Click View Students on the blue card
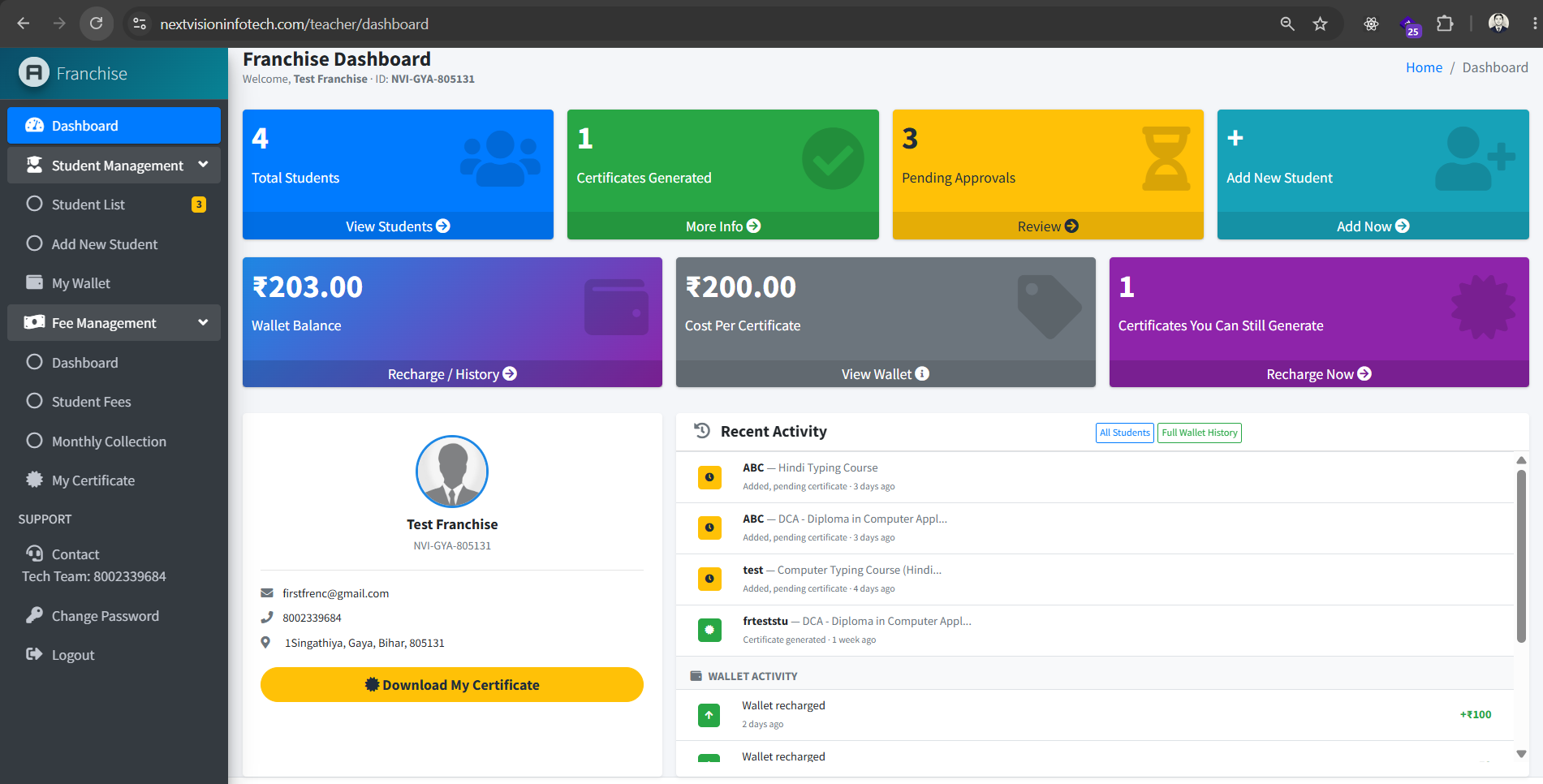1543x784 pixels. tap(398, 226)
